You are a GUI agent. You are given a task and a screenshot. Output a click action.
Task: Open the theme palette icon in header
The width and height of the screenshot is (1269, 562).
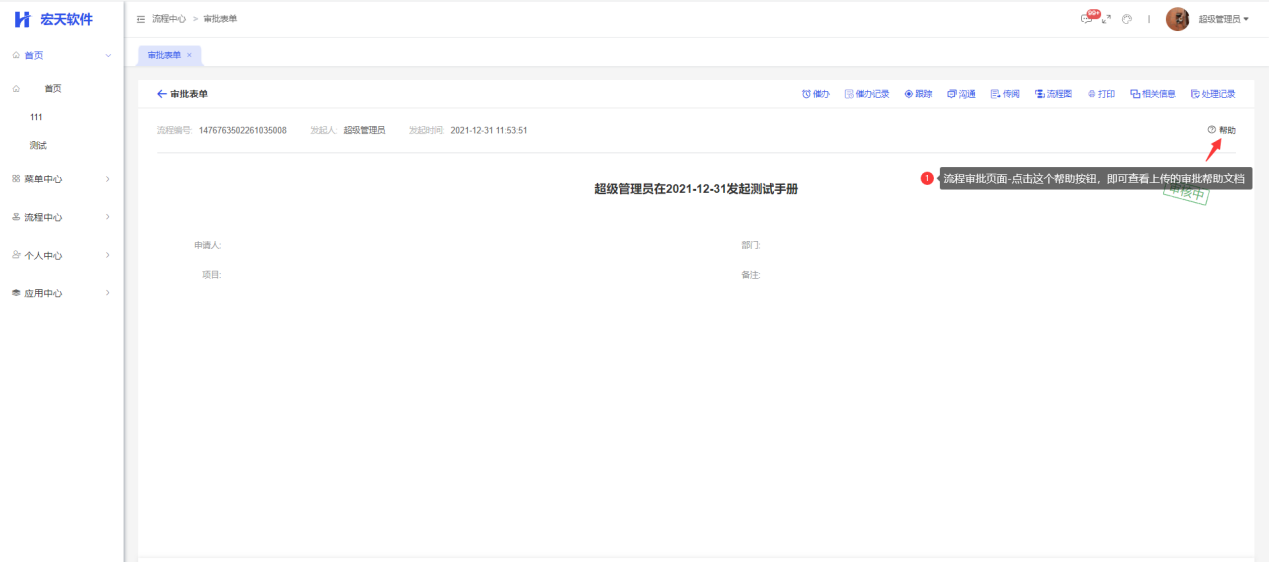(1127, 19)
